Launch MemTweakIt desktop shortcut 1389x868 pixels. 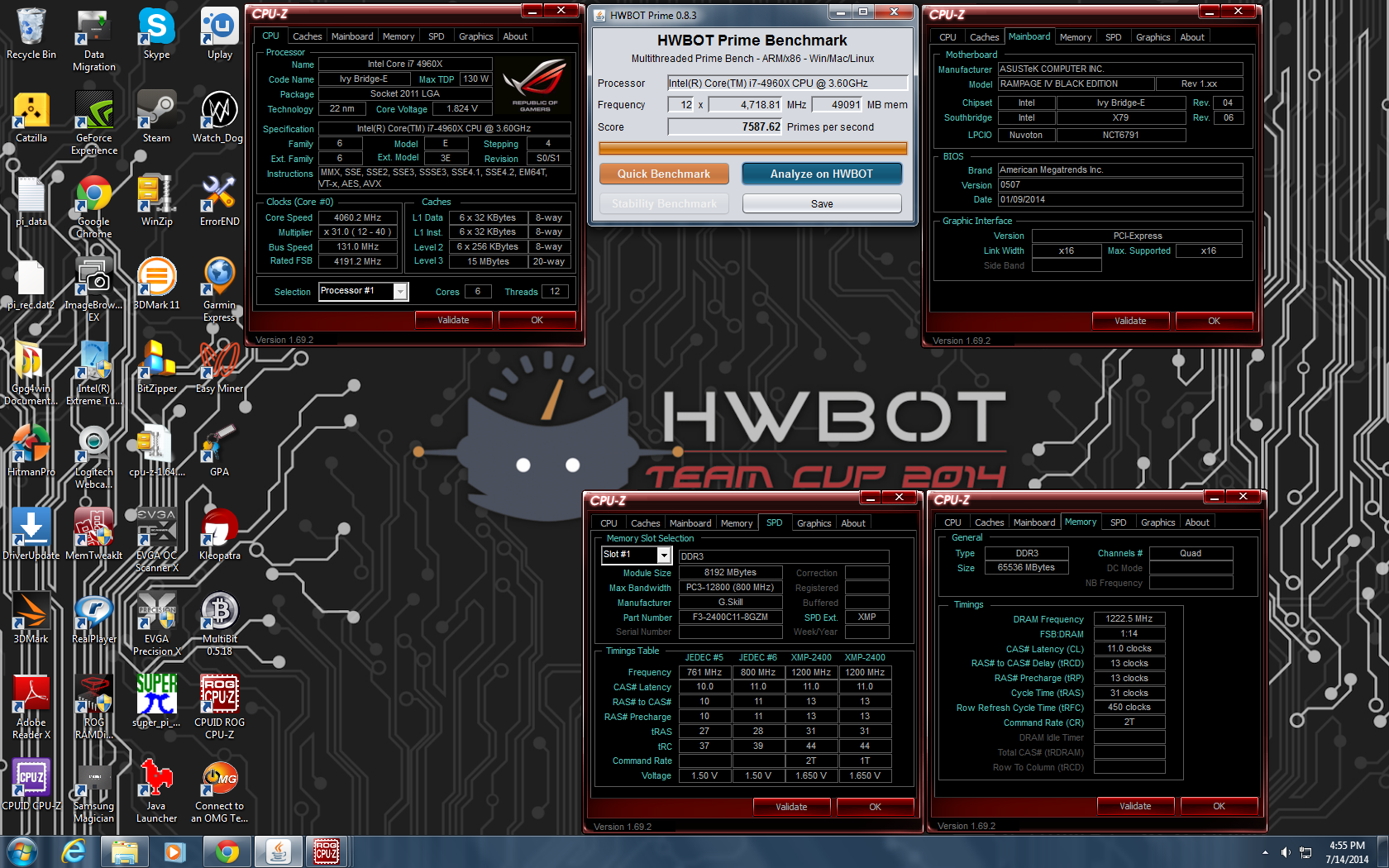tap(94, 534)
